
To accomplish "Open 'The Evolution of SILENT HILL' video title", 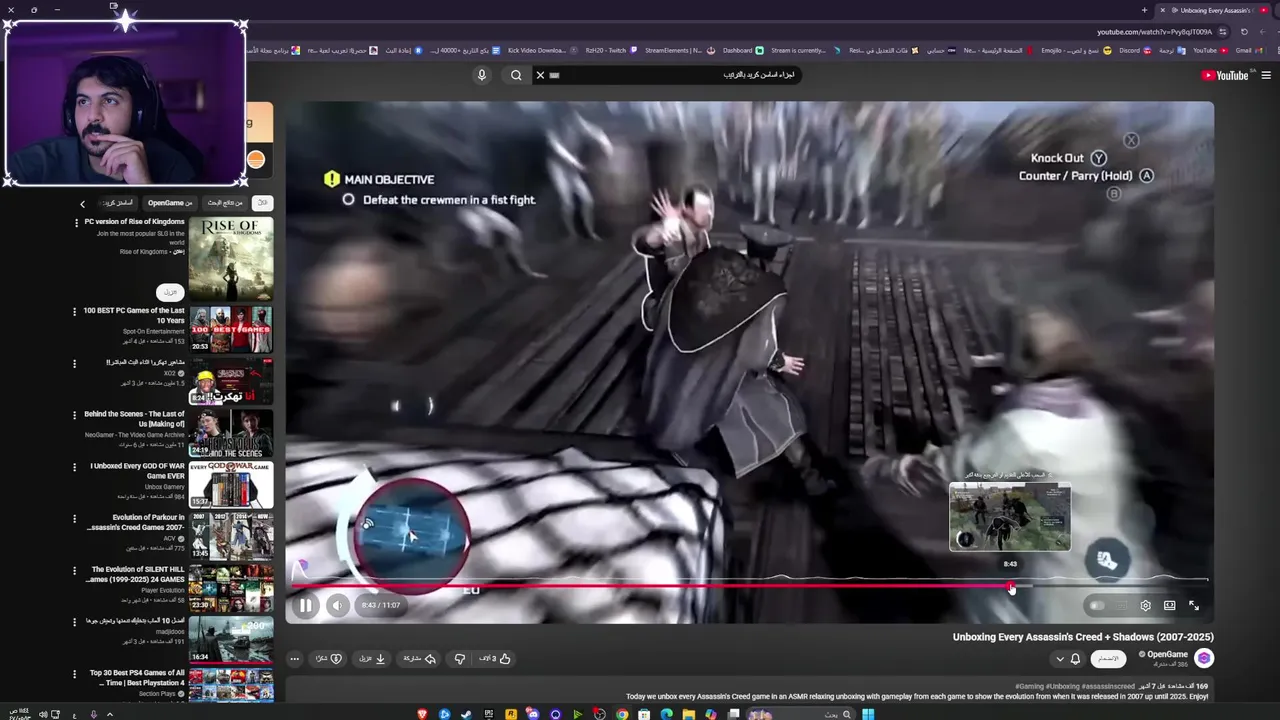I will [x=134, y=574].
